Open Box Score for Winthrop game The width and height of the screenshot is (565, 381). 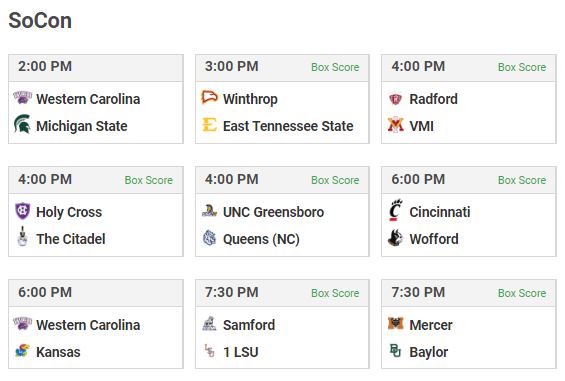pyautogui.click(x=335, y=67)
